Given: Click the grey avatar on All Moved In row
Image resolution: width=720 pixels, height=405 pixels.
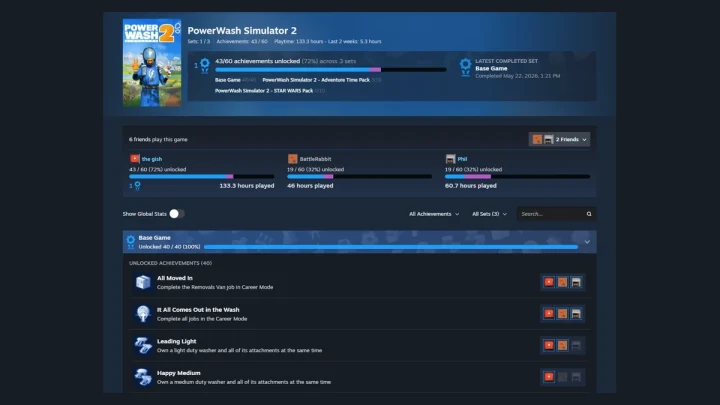Looking at the screenshot, I should tap(576, 282).
